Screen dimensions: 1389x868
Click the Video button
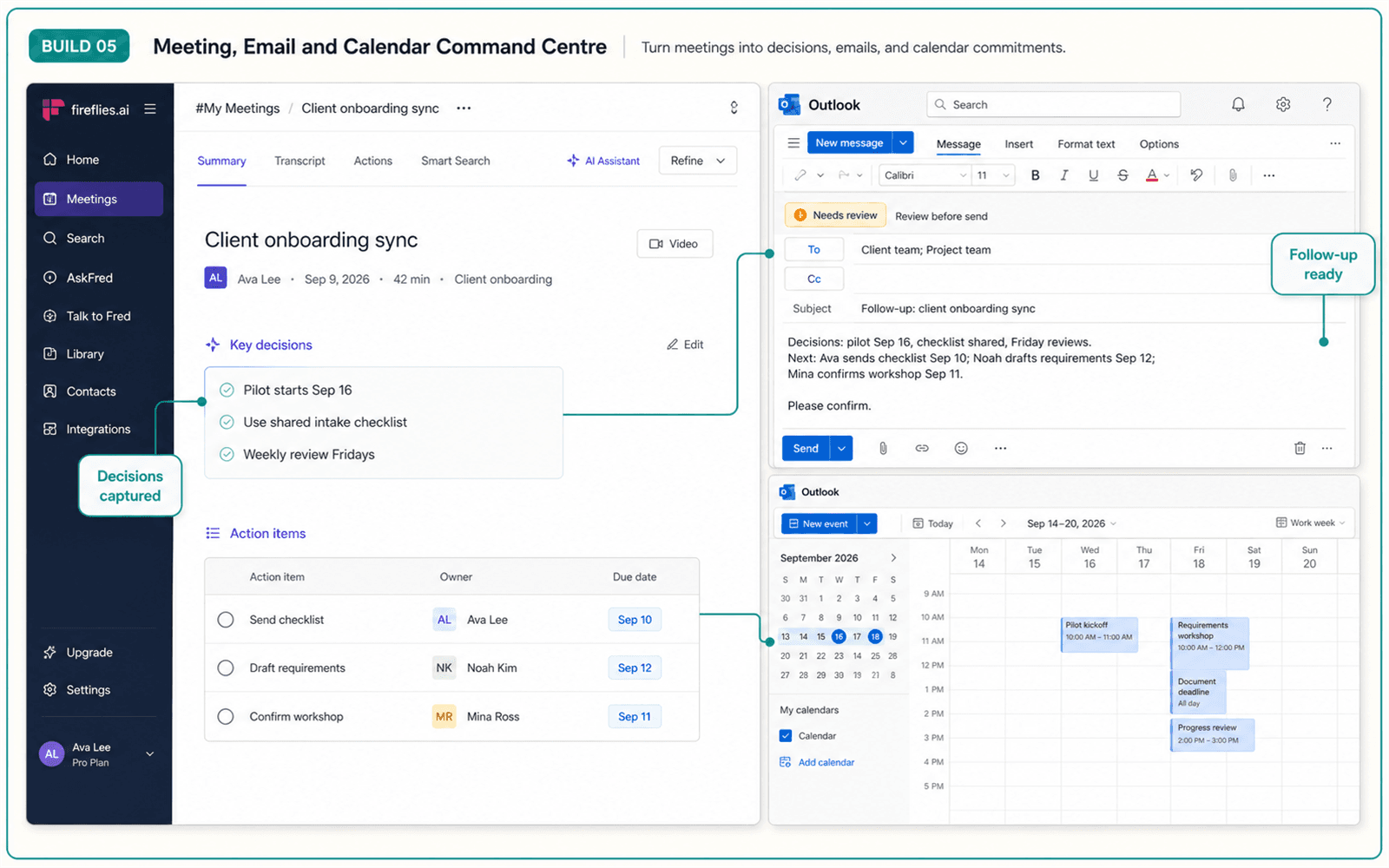(x=675, y=244)
